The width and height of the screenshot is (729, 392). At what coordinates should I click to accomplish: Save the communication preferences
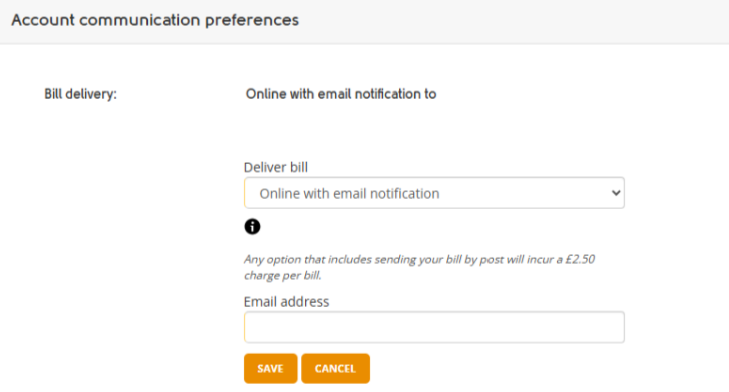tap(270, 368)
